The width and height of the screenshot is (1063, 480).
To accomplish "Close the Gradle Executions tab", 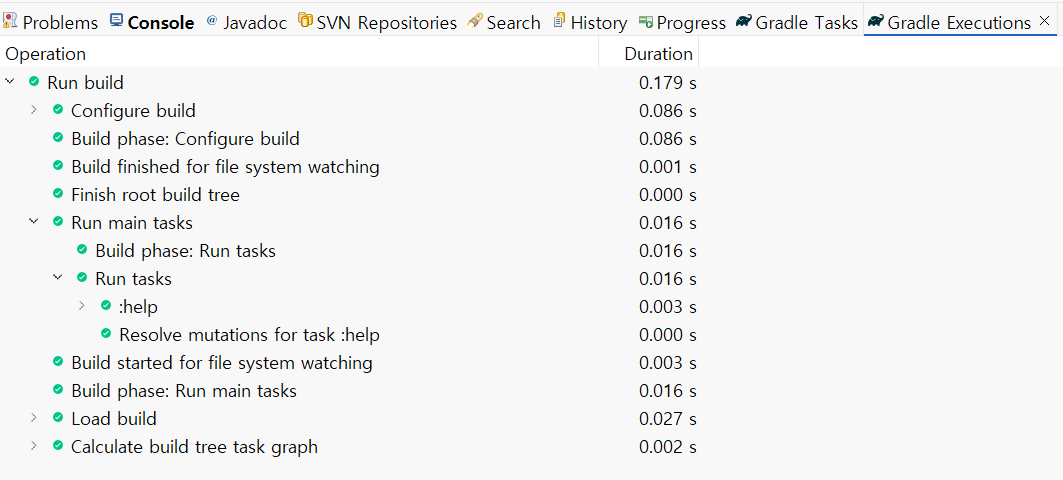I will (x=1045, y=21).
